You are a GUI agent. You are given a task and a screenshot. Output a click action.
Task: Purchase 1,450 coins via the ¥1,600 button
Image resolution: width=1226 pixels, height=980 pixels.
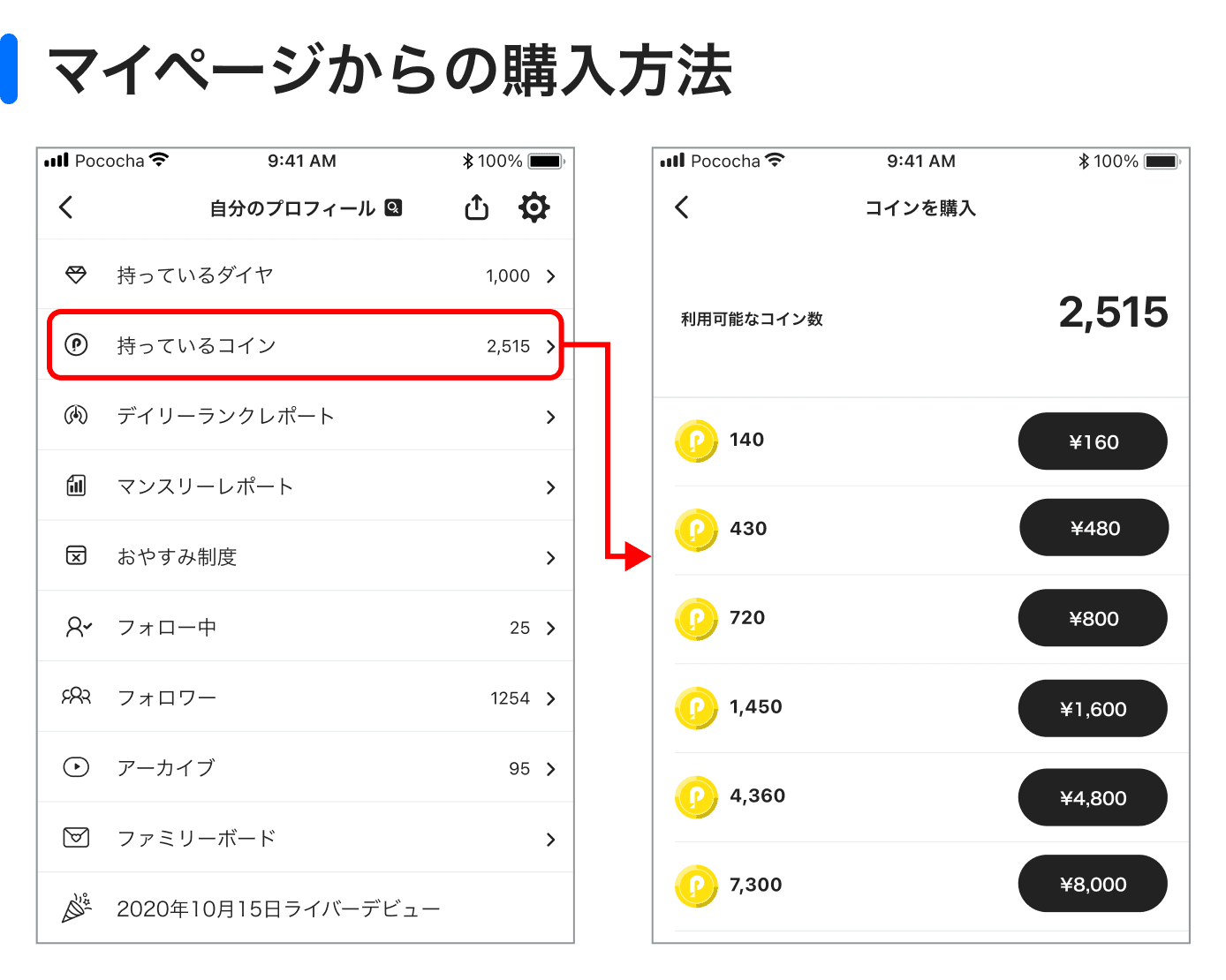click(x=1093, y=708)
